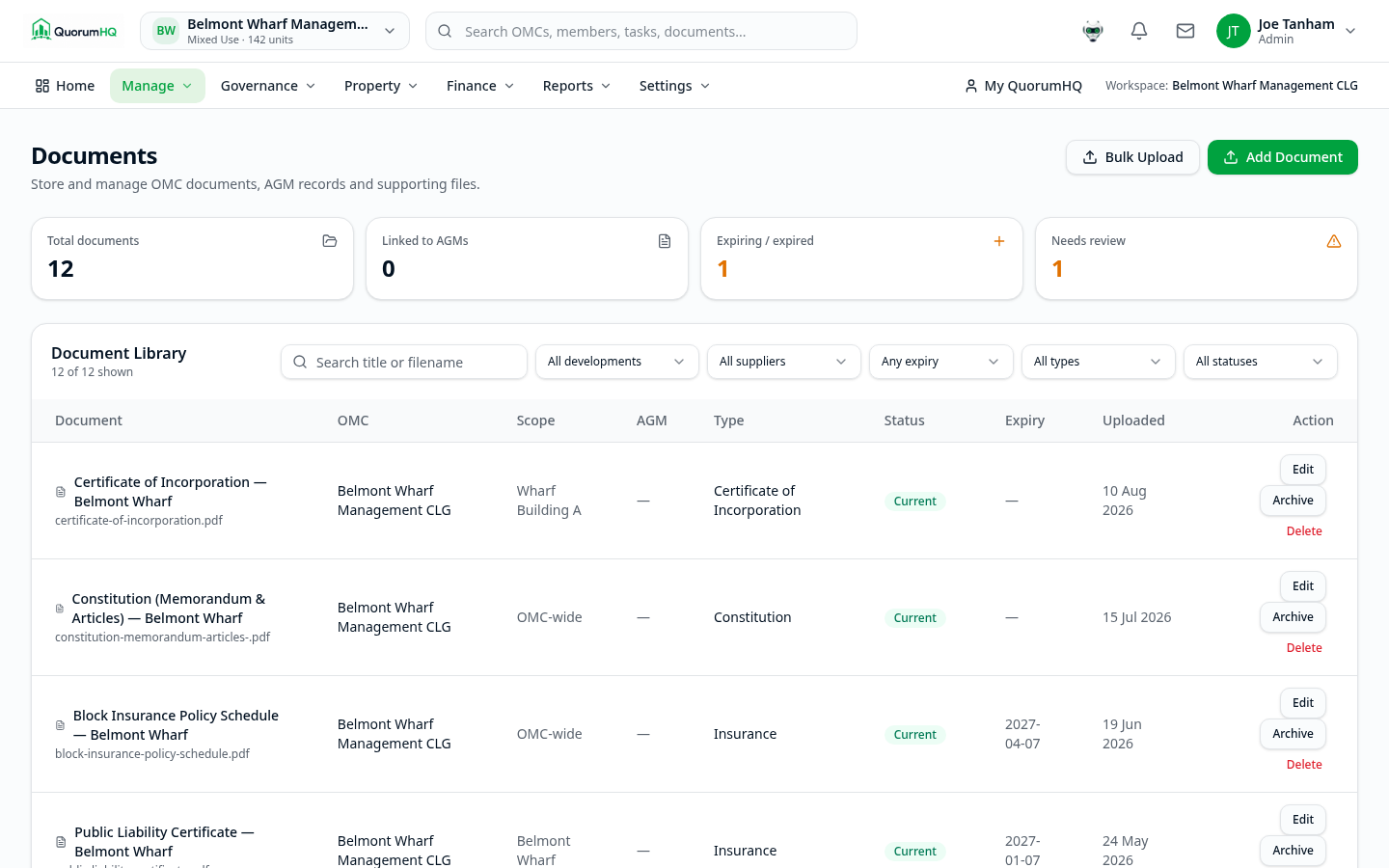This screenshot has width=1389, height=868.
Task: Open the Manage menu
Action: pyautogui.click(x=157, y=86)
